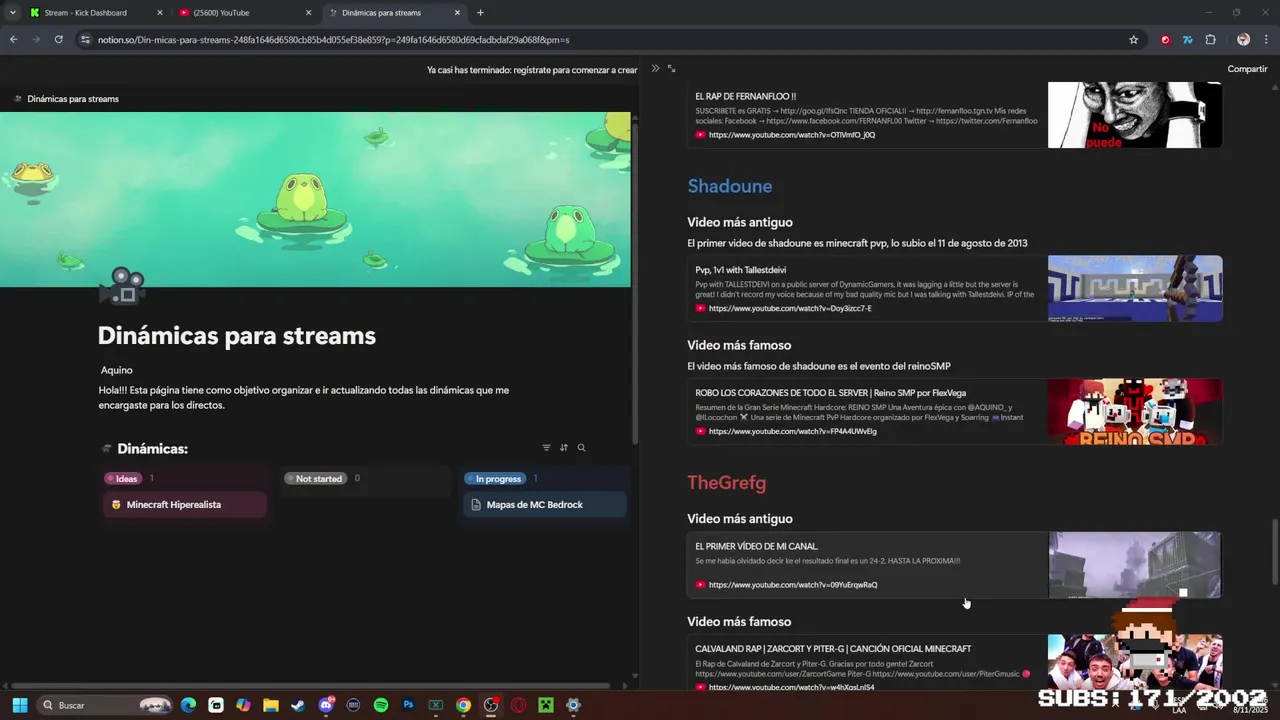
Task: Close the YouTube tab
Action: (x=308, y=13)
